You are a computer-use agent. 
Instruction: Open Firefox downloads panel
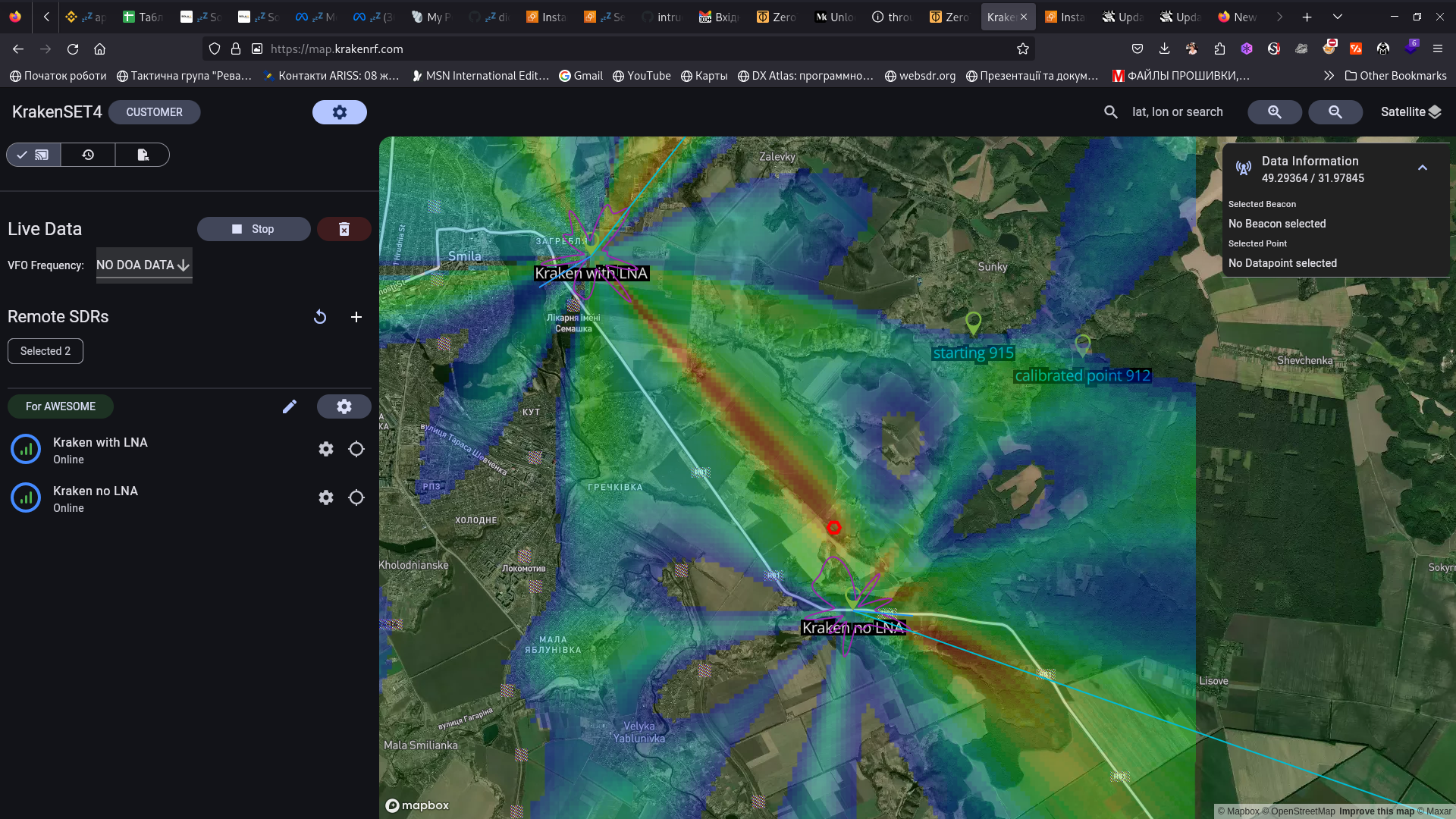tap(1164, 49)
